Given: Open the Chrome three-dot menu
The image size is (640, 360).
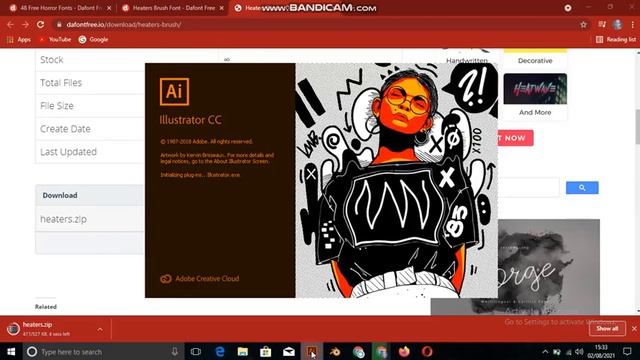Looking at the screenshot, I should [632, 24].
